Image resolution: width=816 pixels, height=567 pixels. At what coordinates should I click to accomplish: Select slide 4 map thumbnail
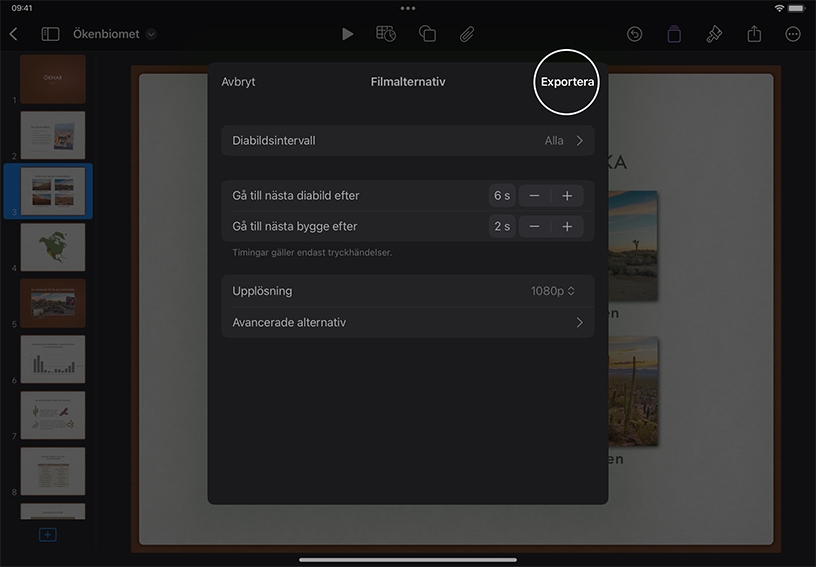[x=53, y=247]
